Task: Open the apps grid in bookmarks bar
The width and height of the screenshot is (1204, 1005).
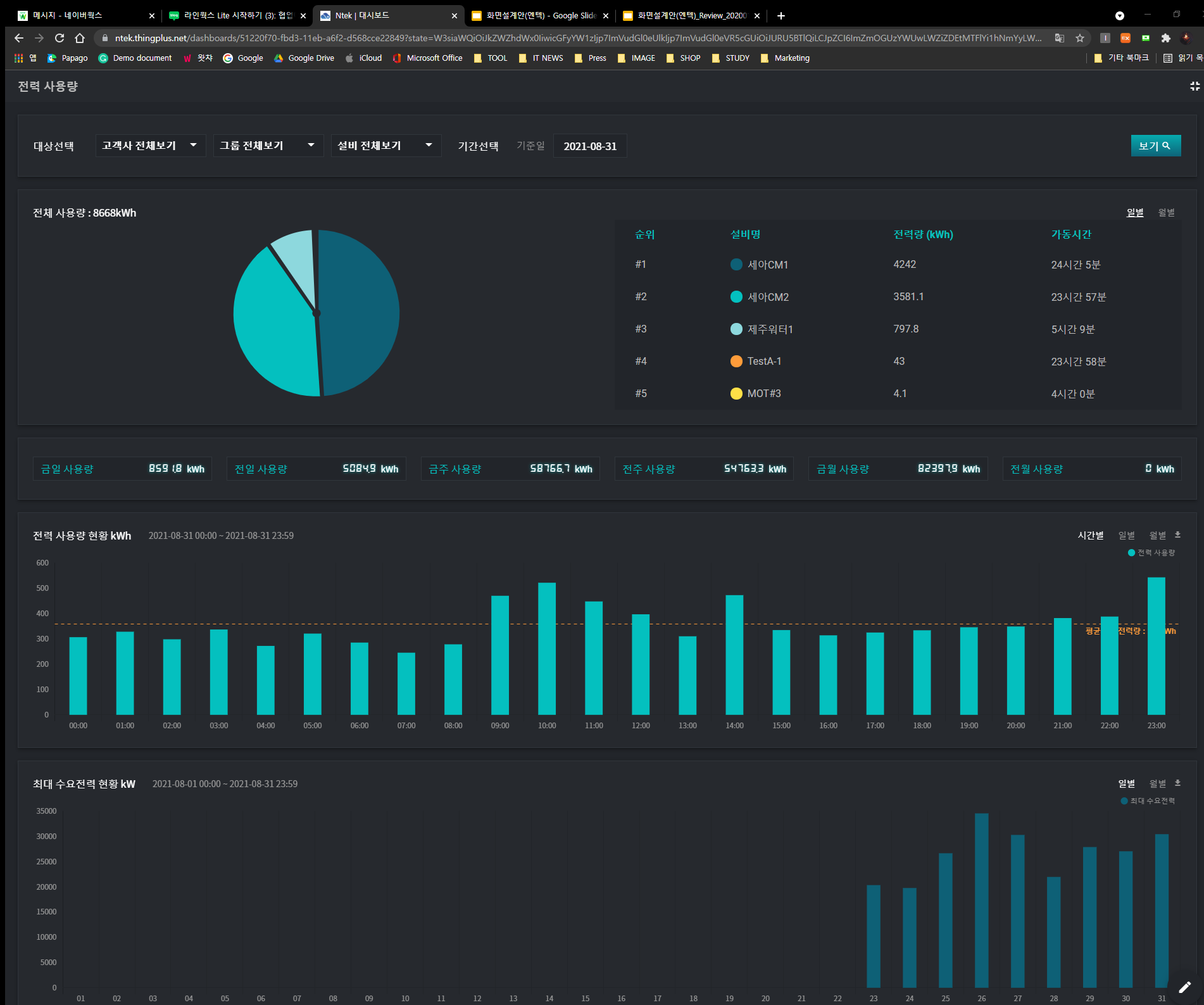Action: pyautogui.click(x=19, y=58)
